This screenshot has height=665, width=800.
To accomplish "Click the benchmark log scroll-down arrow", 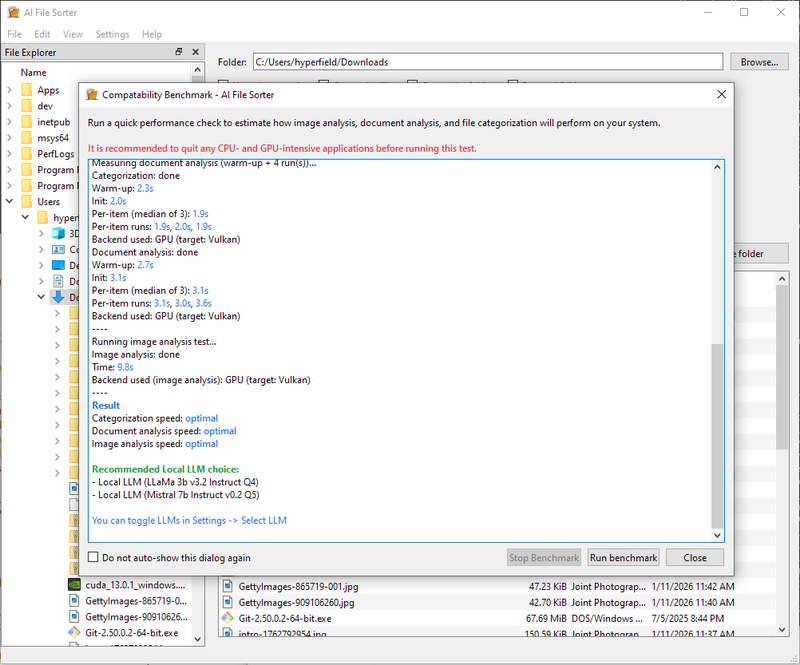I will pyautogui.click(x=717, y=535).
